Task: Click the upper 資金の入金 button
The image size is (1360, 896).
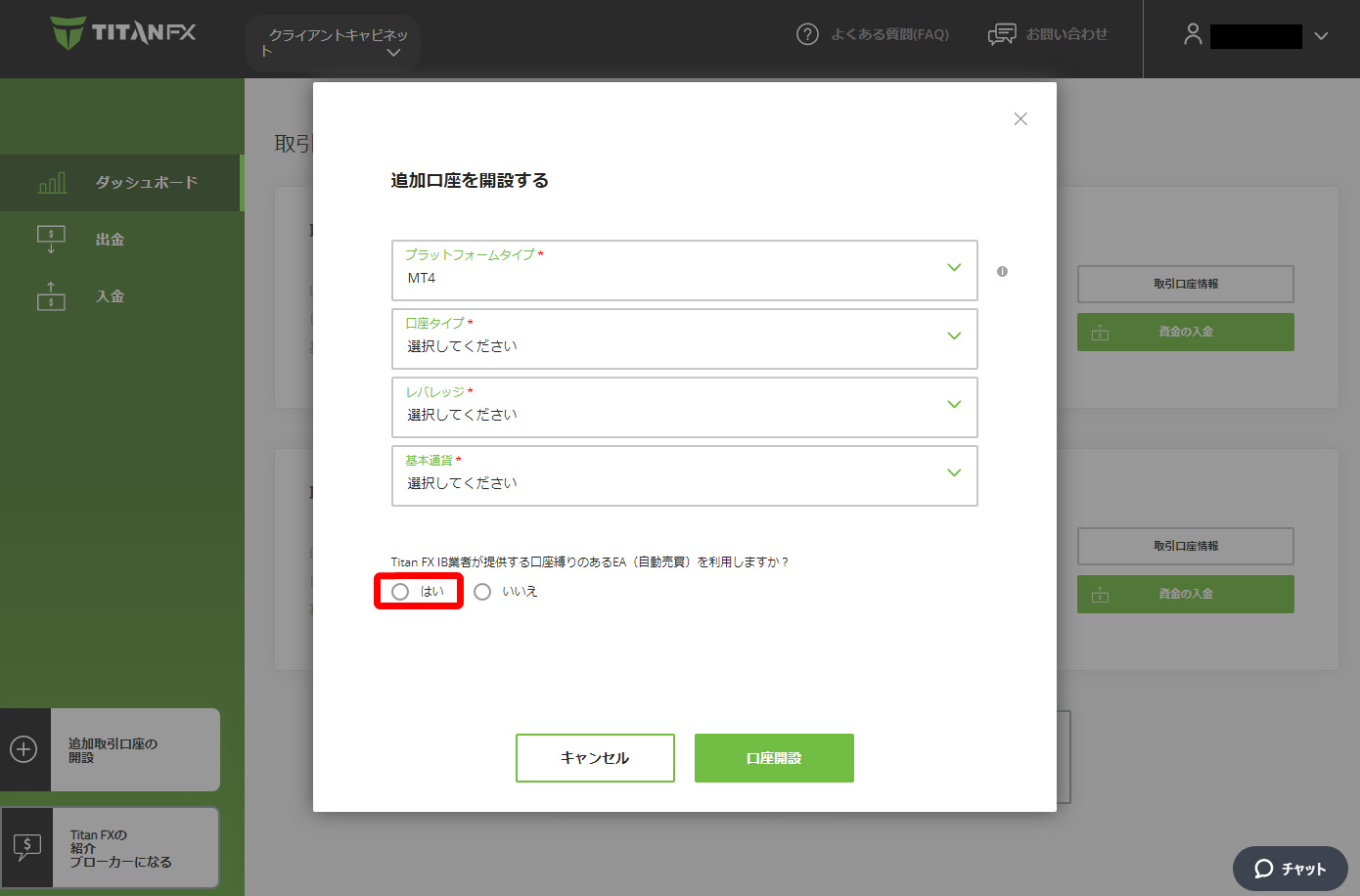Action: 1186,332
